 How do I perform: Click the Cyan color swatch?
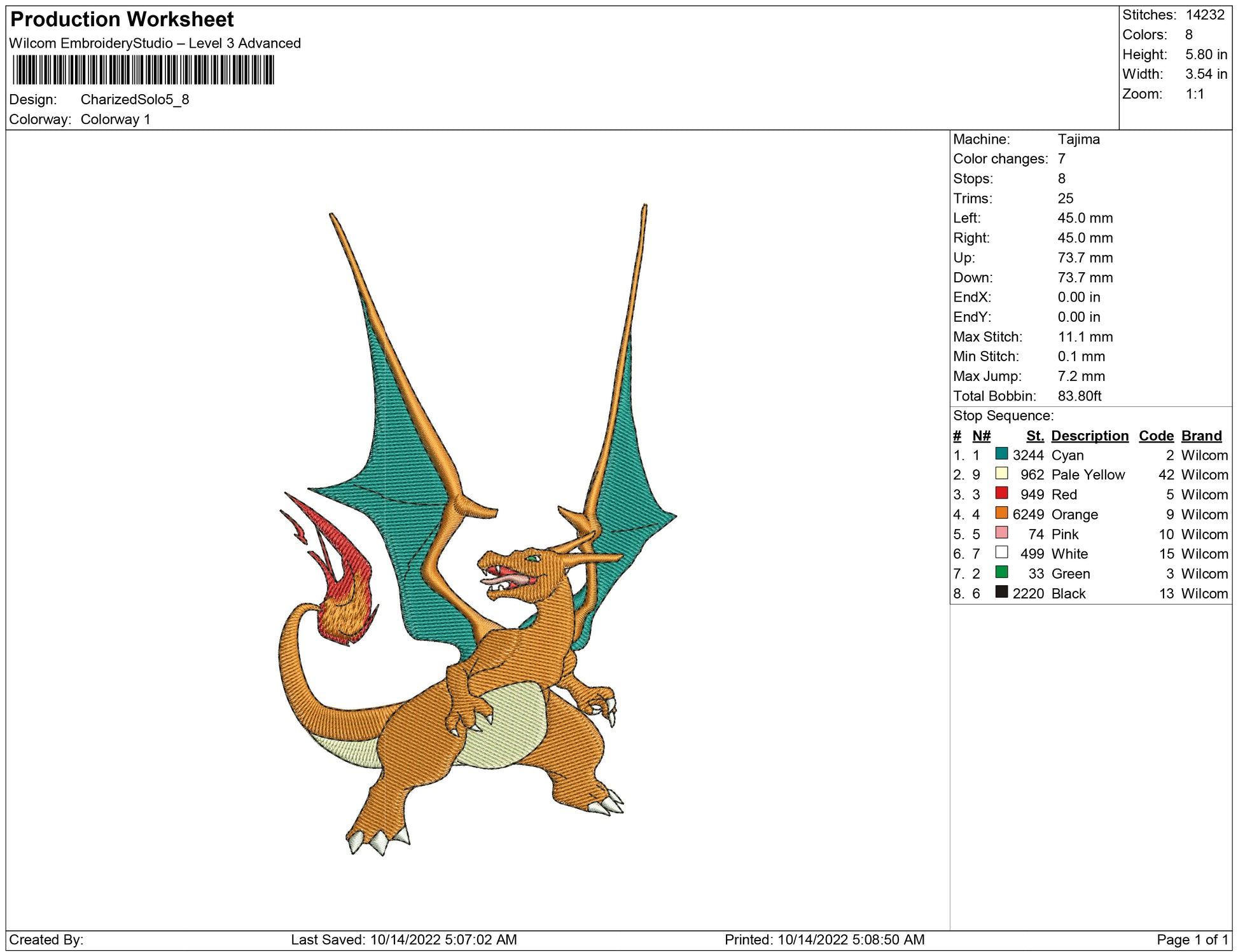[1001, 453]
